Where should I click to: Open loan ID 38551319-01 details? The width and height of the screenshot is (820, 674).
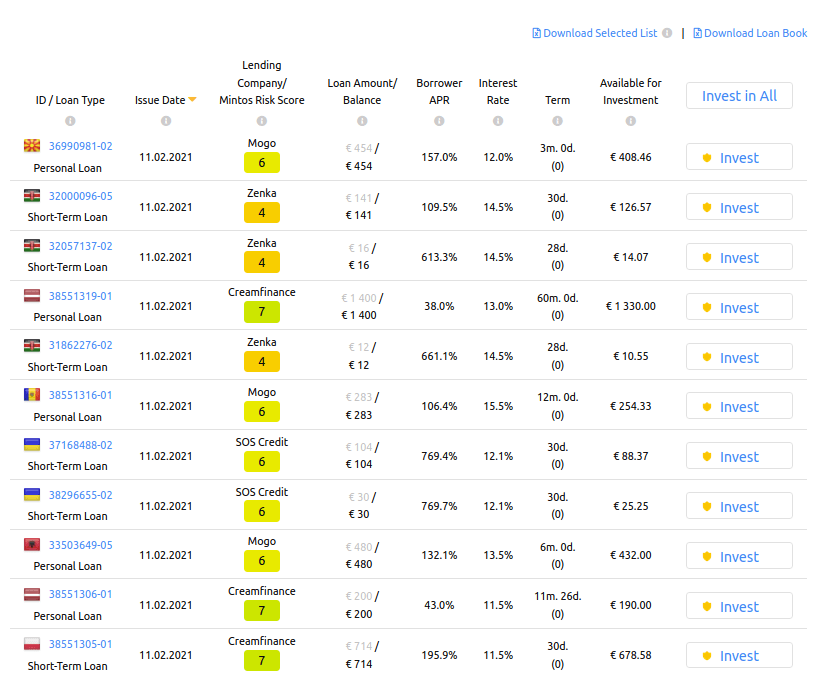pyautogui.click(x=81, y=296)
